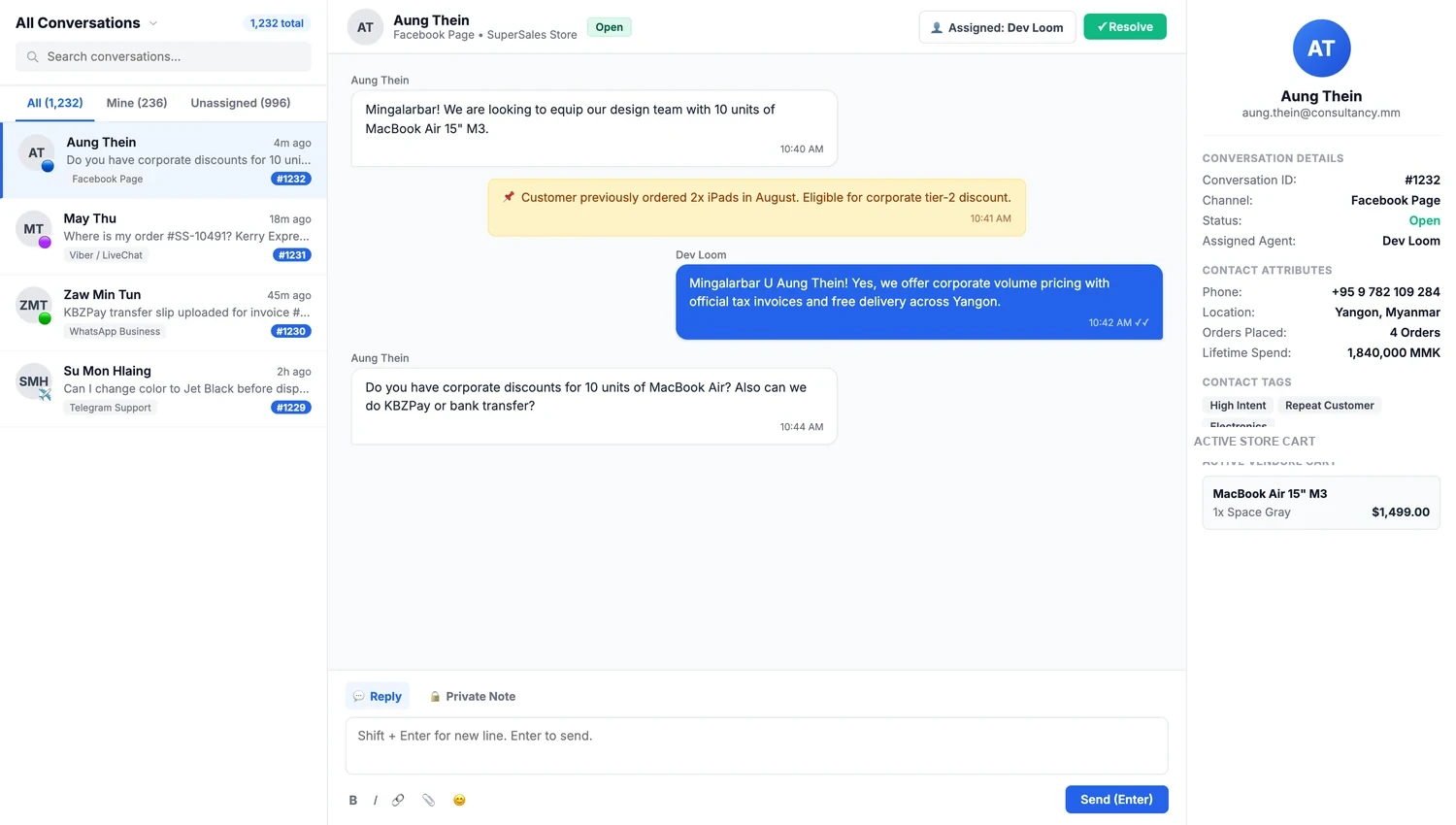
Task: Click the #1229 conversation badge
Action: pos(291,408)
